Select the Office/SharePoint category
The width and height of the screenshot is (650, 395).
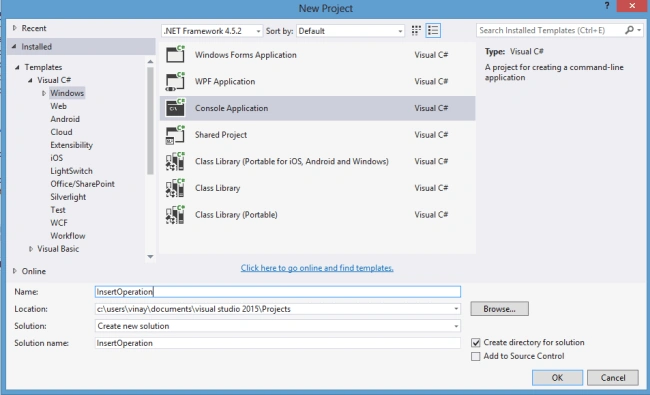82,184
